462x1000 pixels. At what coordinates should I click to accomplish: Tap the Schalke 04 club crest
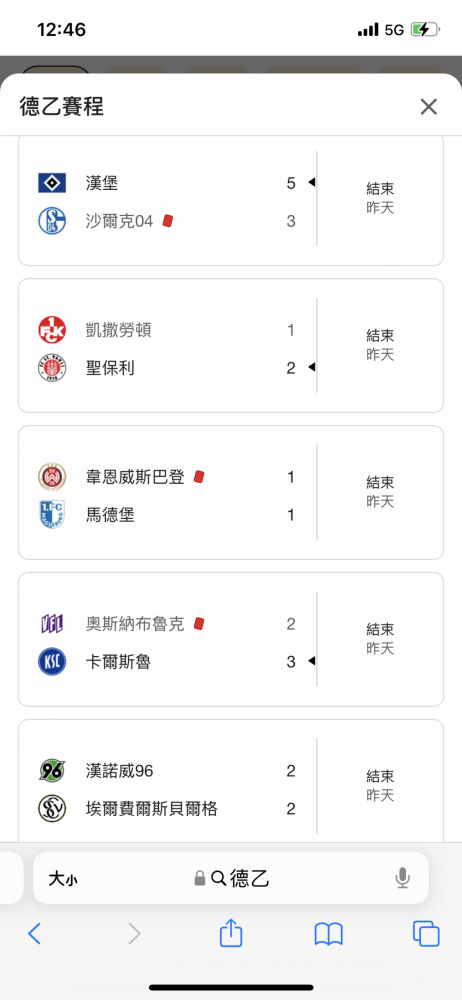[x=52, y=221]
